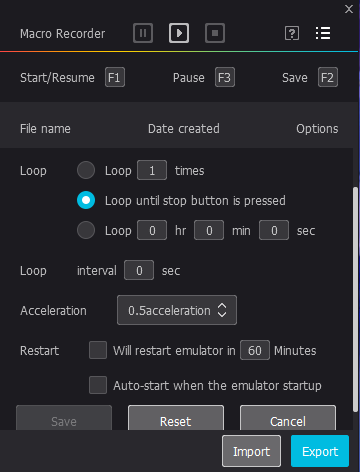Image resolution: width=360 pixels, height=472 pixels.
Task: Stop recording using the square icon
Action: tap(215, 33)
